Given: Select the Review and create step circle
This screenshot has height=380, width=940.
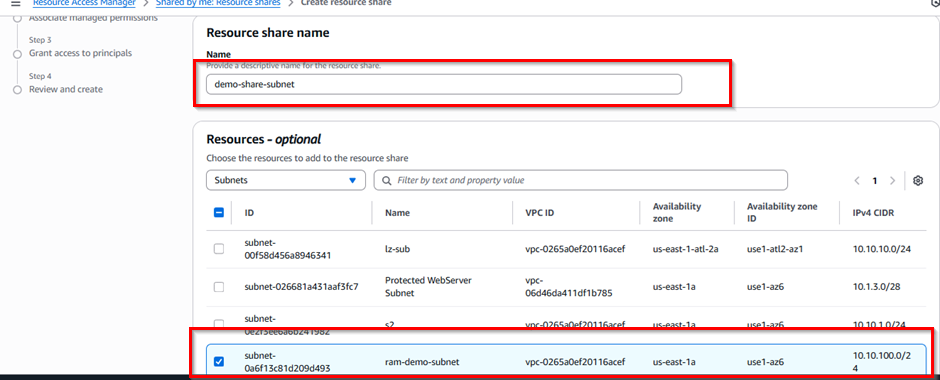Looking at the screenshot, I should [x=17, y=90].
